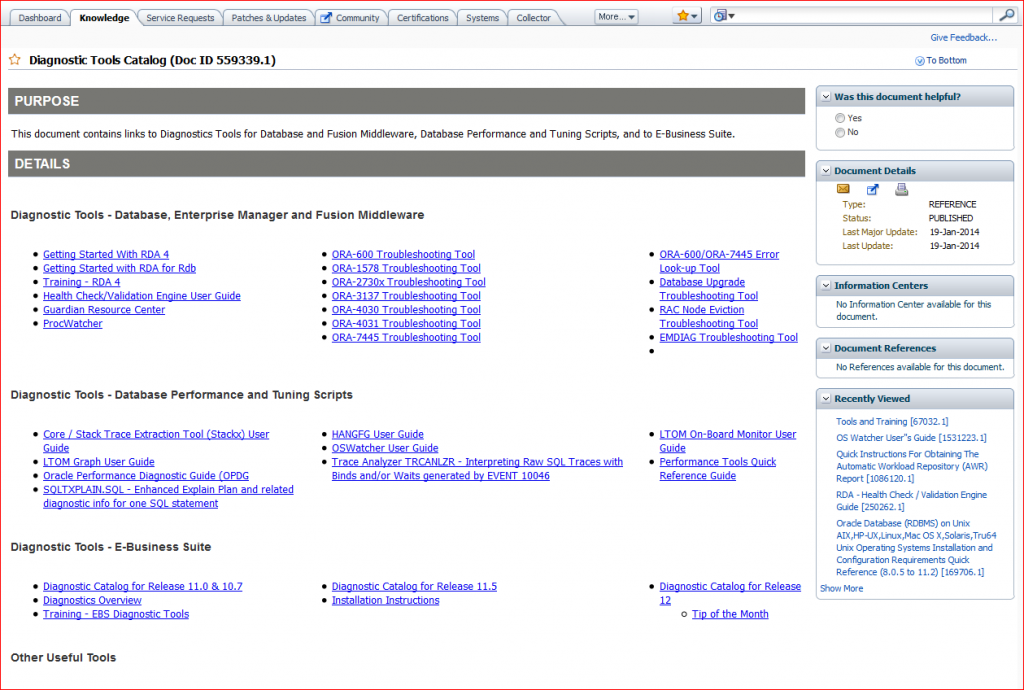Open Training - EBS Diagnostic Tools link
Screen dimensions: 1024x690
pos(116,614)
